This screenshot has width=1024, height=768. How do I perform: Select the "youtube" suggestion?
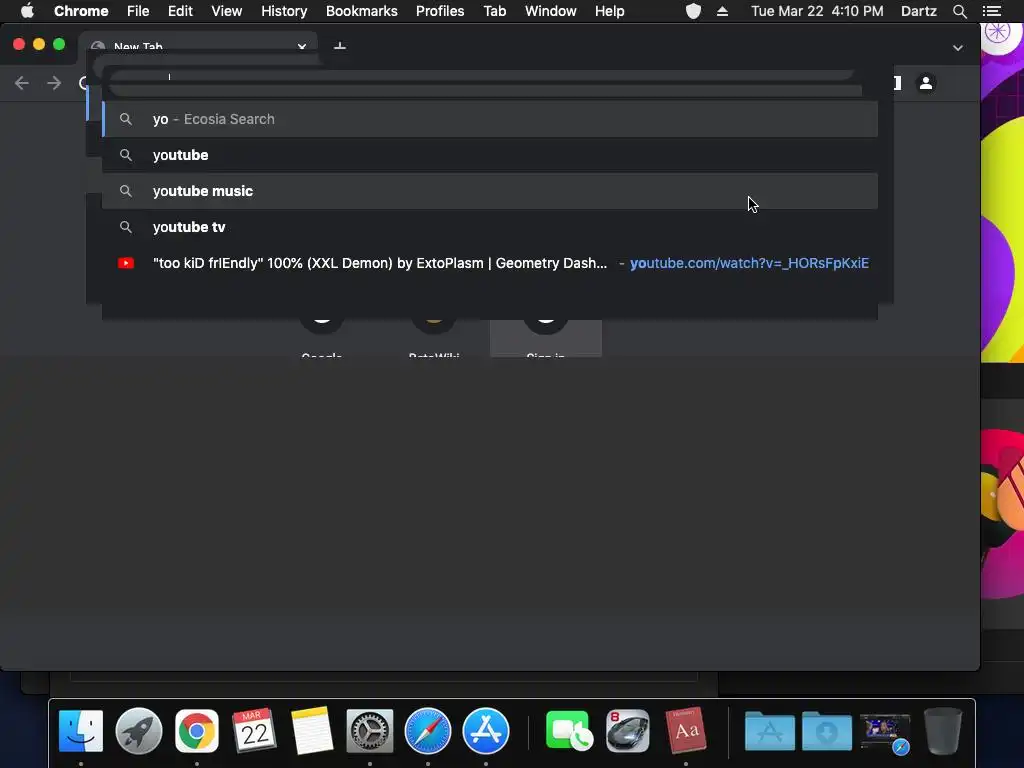pos(490,155)
